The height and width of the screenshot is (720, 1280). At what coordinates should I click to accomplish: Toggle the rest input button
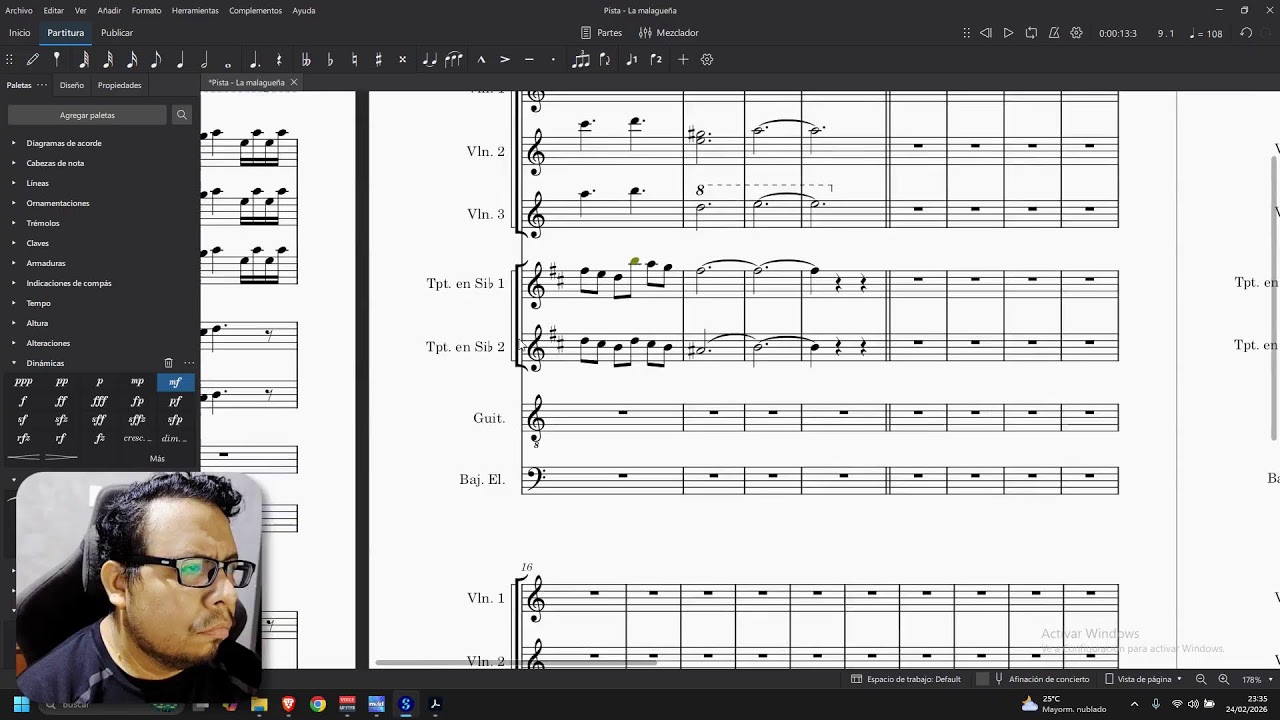click(x=279, y=60)
